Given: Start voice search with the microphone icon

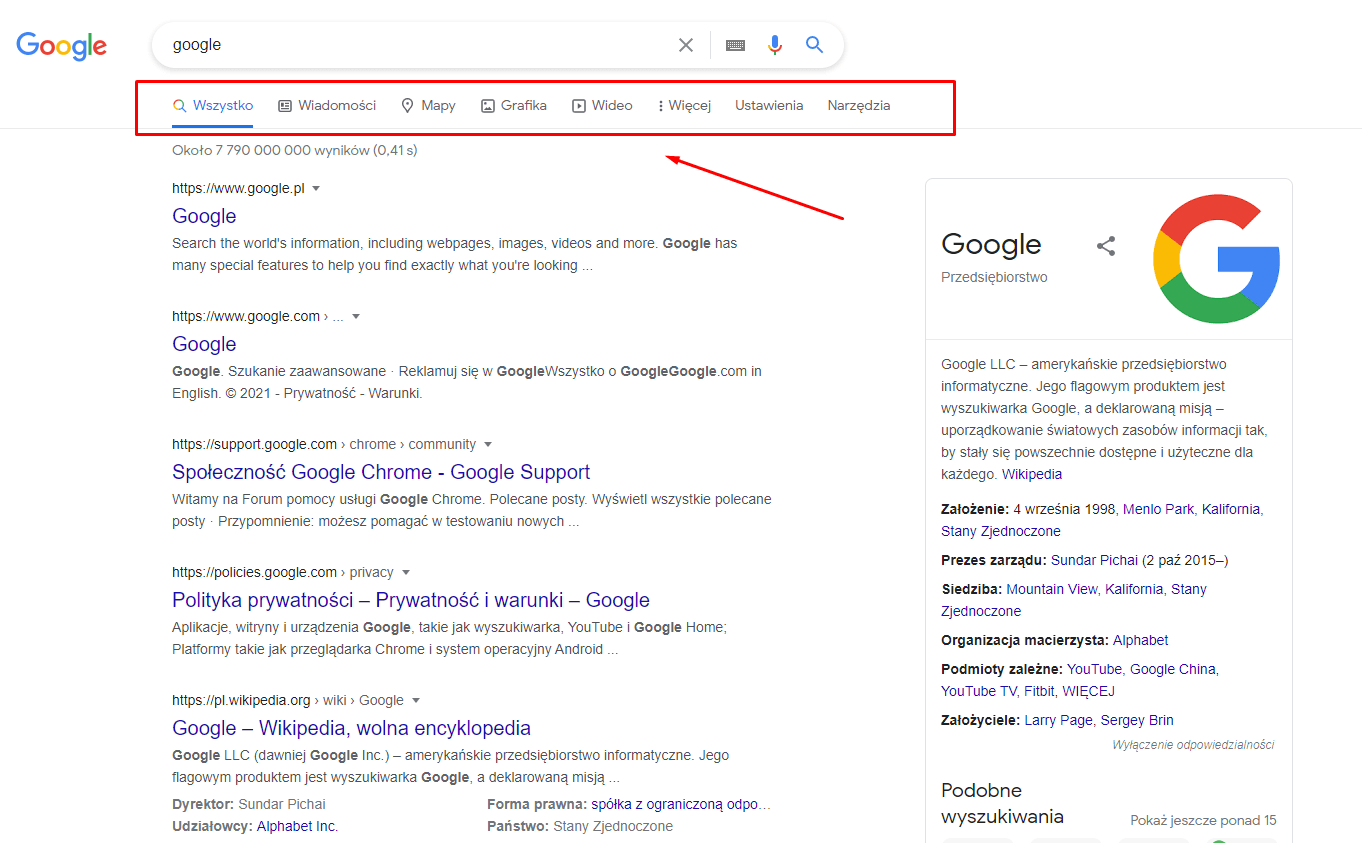Looking at the screenshot, I should [x=774, y=45].
